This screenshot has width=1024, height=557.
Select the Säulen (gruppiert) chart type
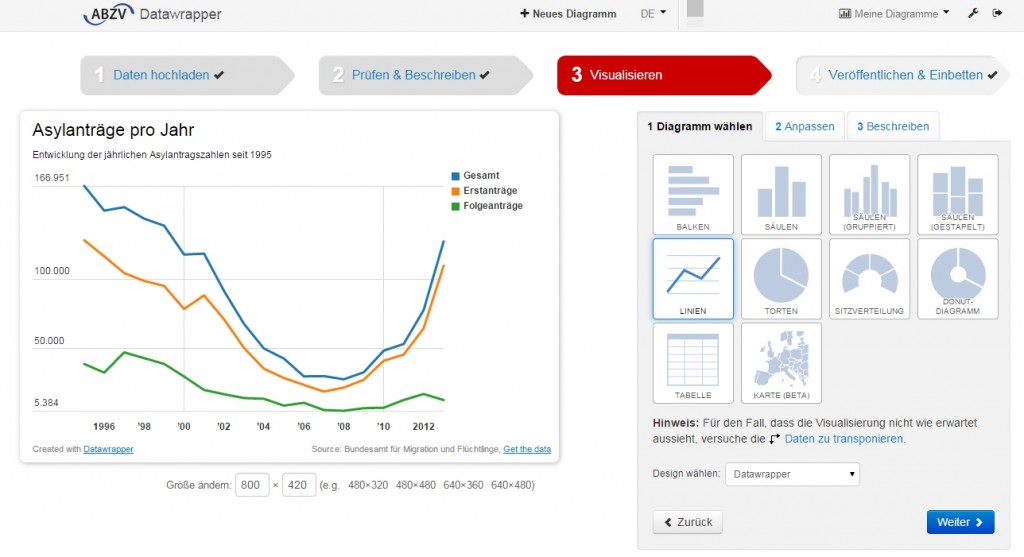[x=869, y=195]
